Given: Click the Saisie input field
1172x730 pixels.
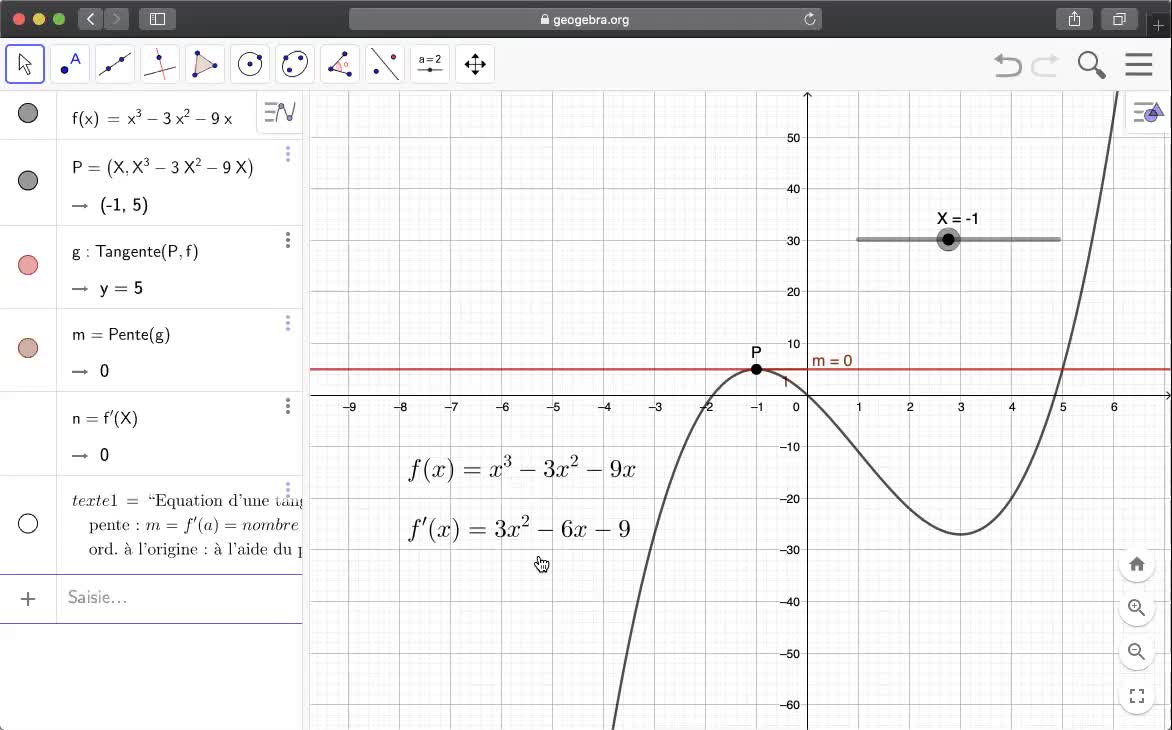Looking at the screenshot, I should pyautogui.click(x=180, y=598).
